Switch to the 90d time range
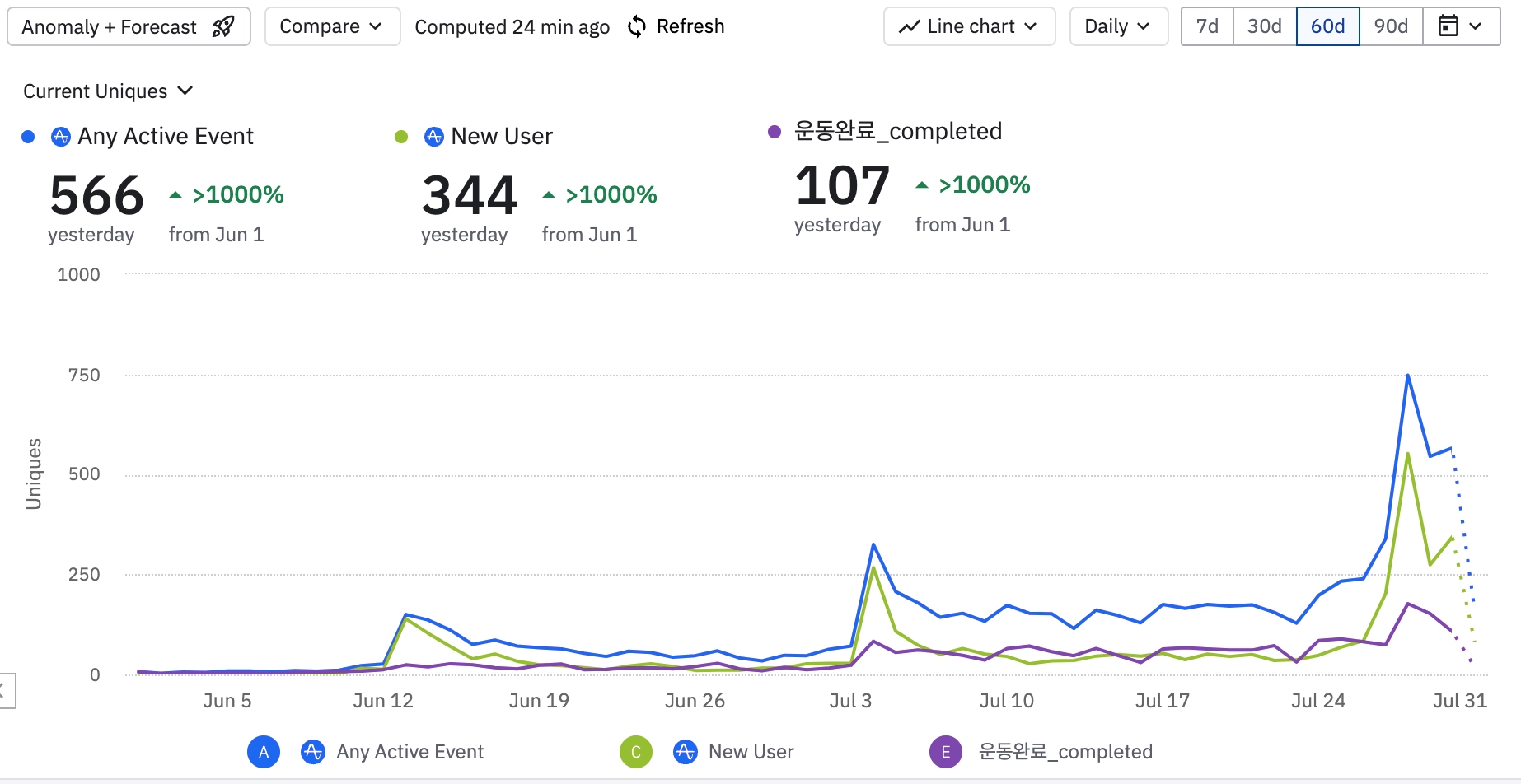Screen dimensions: 1521x784 [1391, 26]
